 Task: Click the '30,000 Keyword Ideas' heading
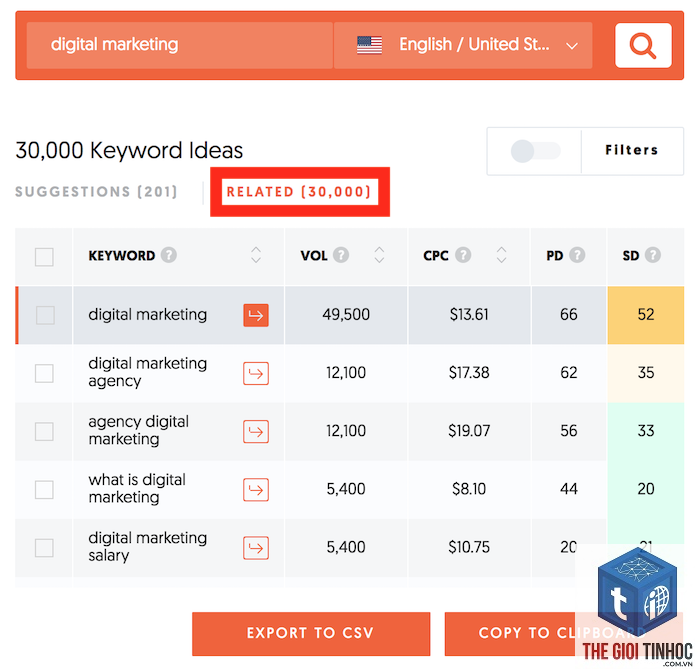[129, 150]
